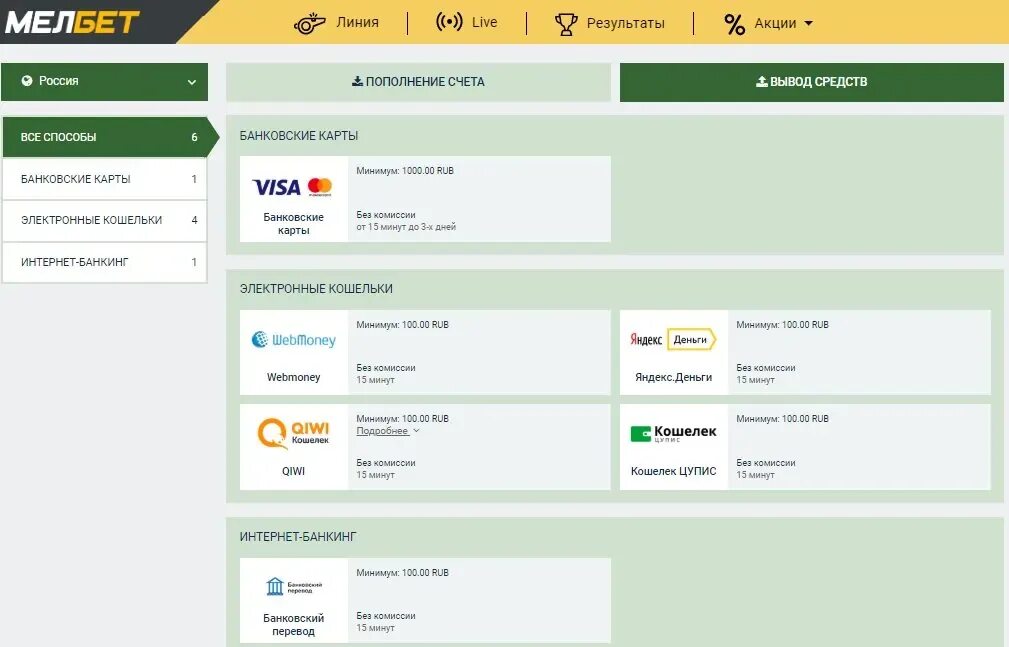Viewport: 1009px width, 647px height.
Task: Select Электронные кошельки category in sidebar
Action: coord(104,220)
